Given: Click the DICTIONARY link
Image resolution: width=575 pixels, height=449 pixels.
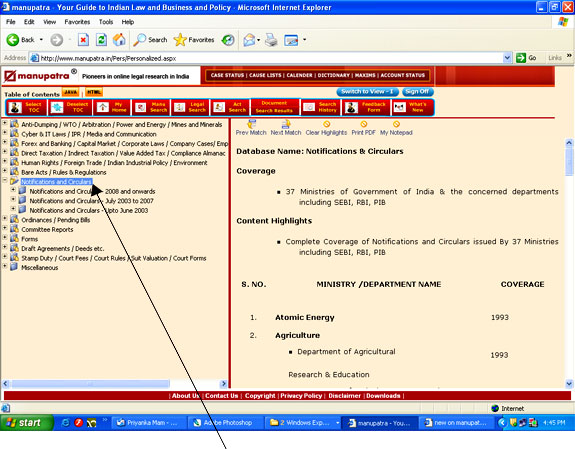Looking at the screenshot, I should point(333,75).
